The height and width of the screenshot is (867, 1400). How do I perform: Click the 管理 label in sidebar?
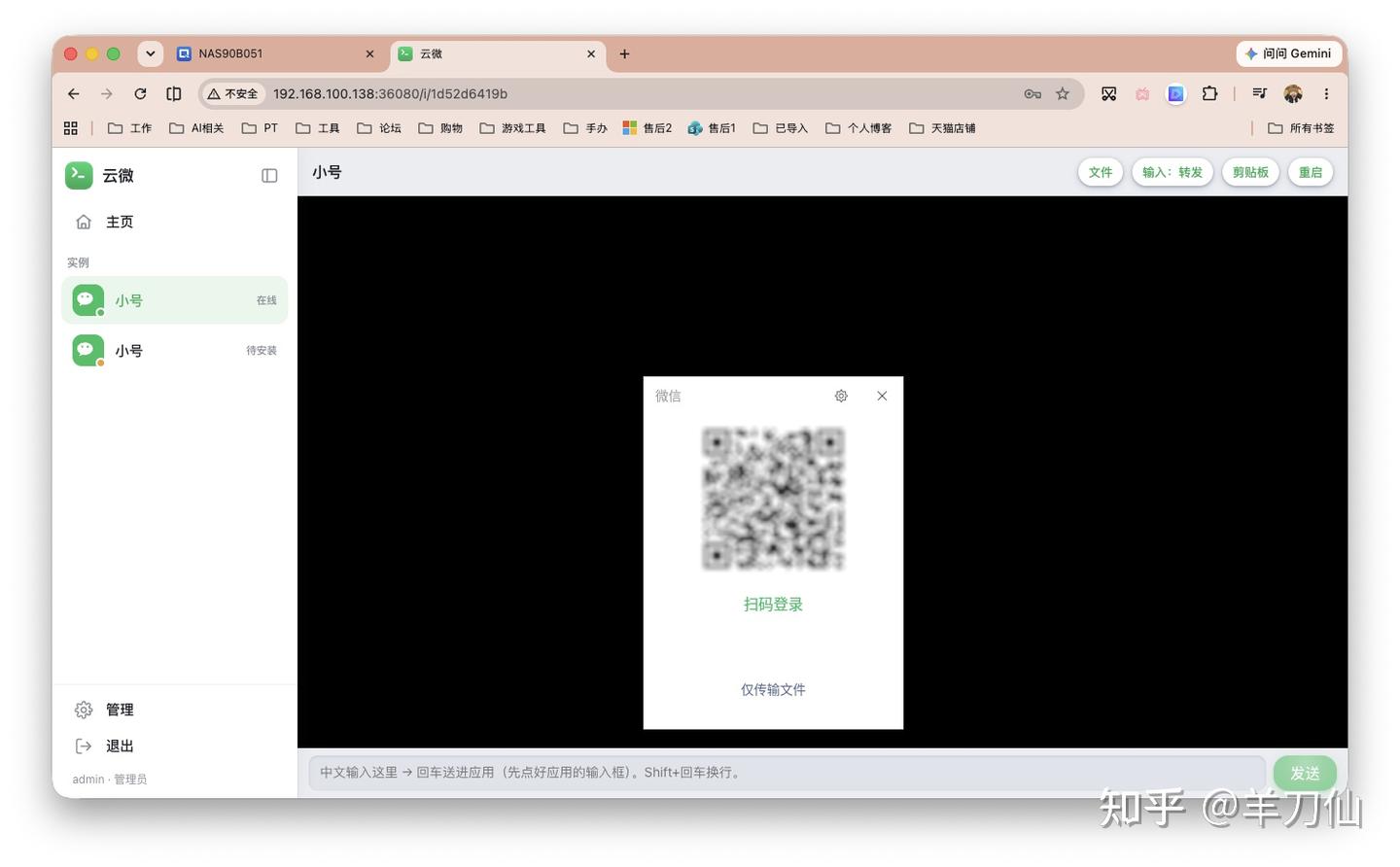coord(120,710)
